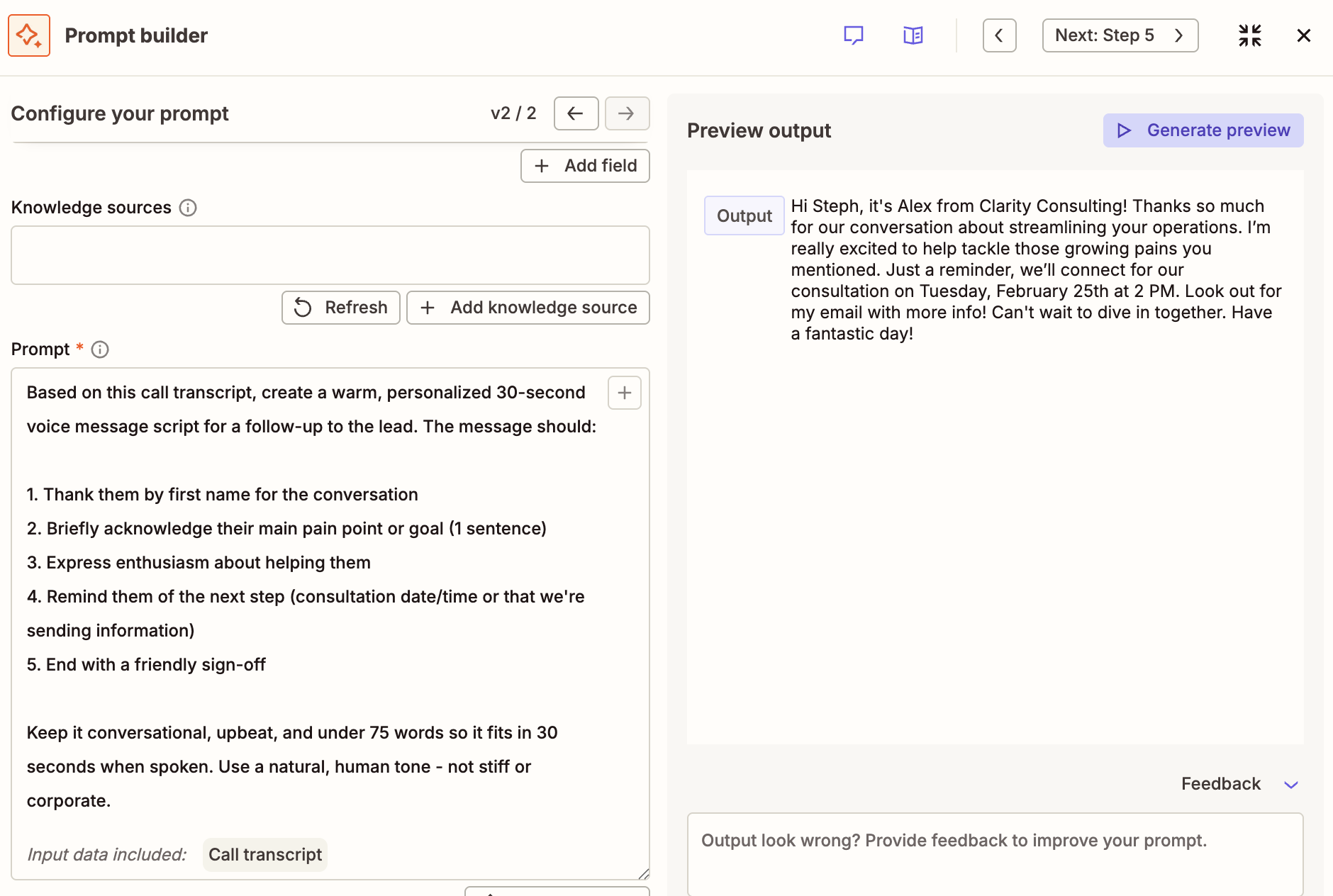Click inside the Knowledge sources input box
Viewport: 1333px width, 896px height.
point(330,255)
